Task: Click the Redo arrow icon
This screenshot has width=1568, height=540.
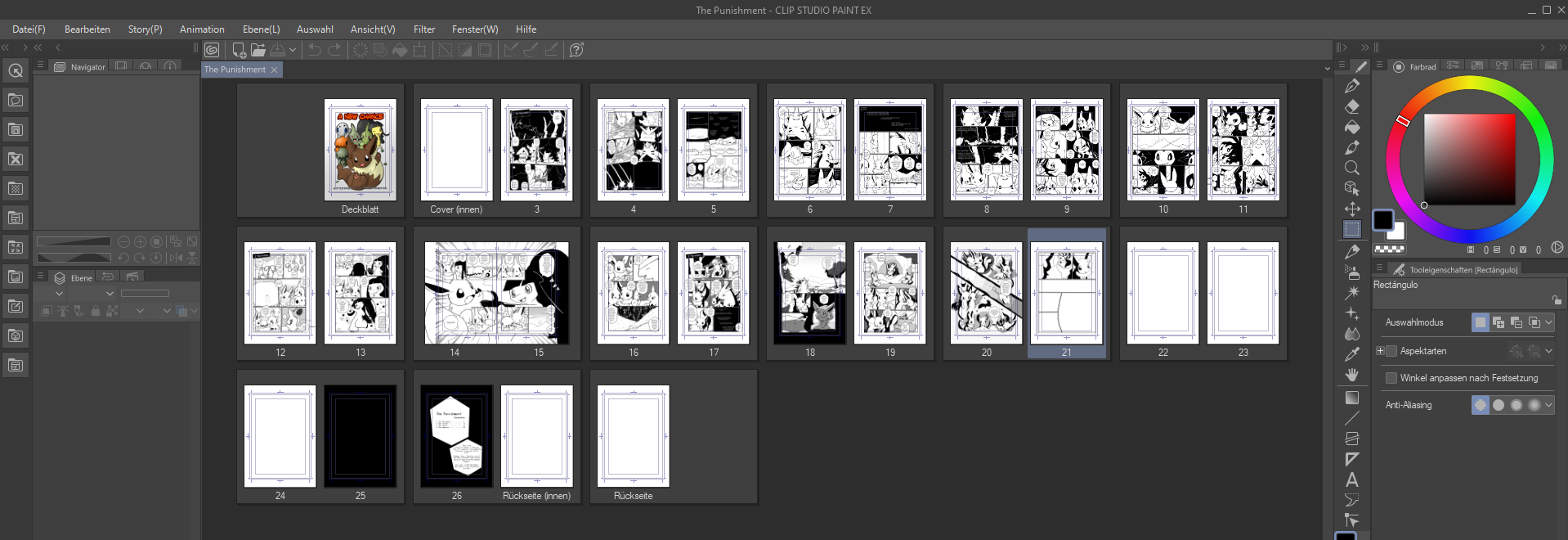Action: click(x=334, y=50)
